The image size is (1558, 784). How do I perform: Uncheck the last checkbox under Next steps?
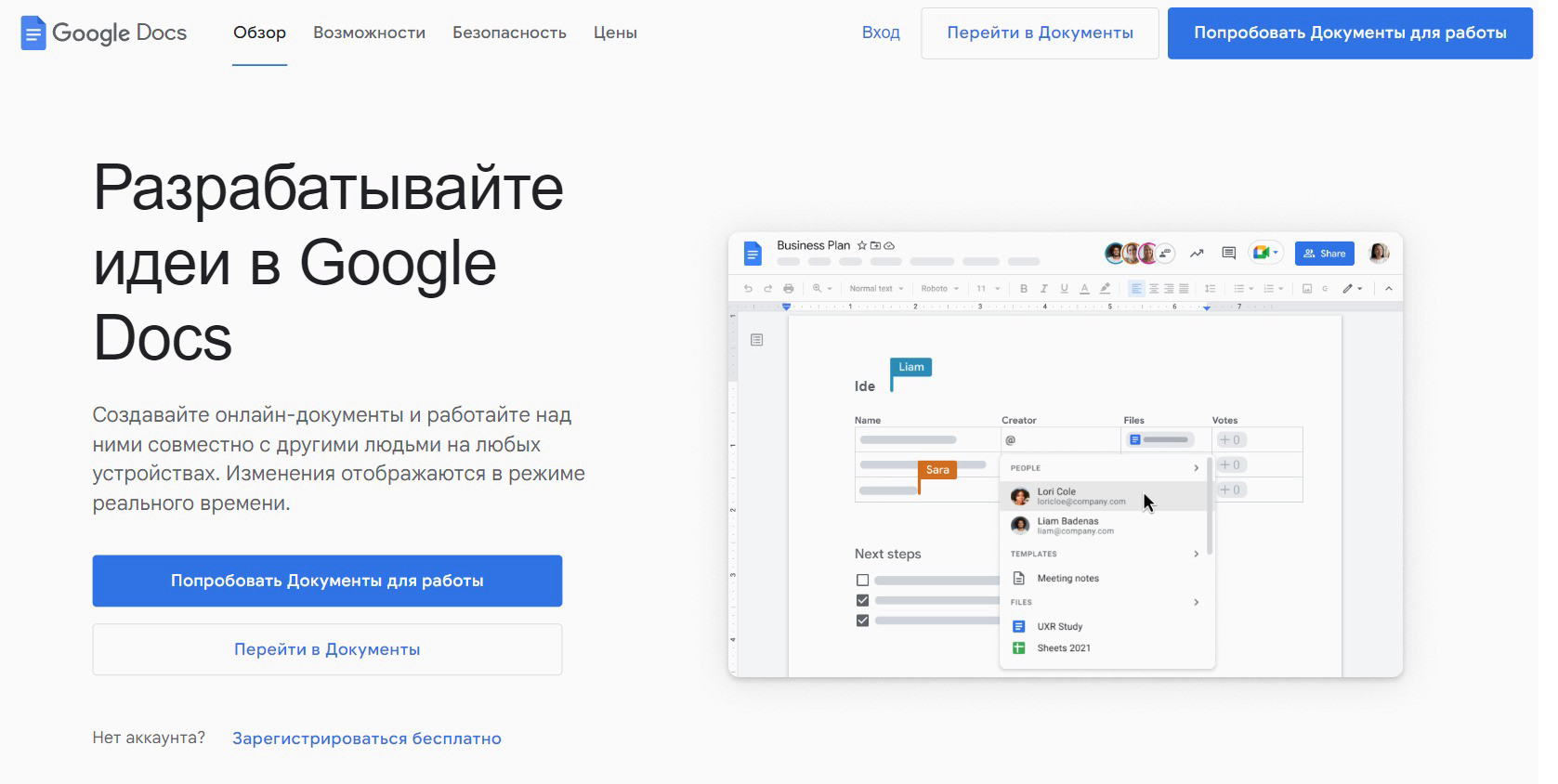(862, 621)
